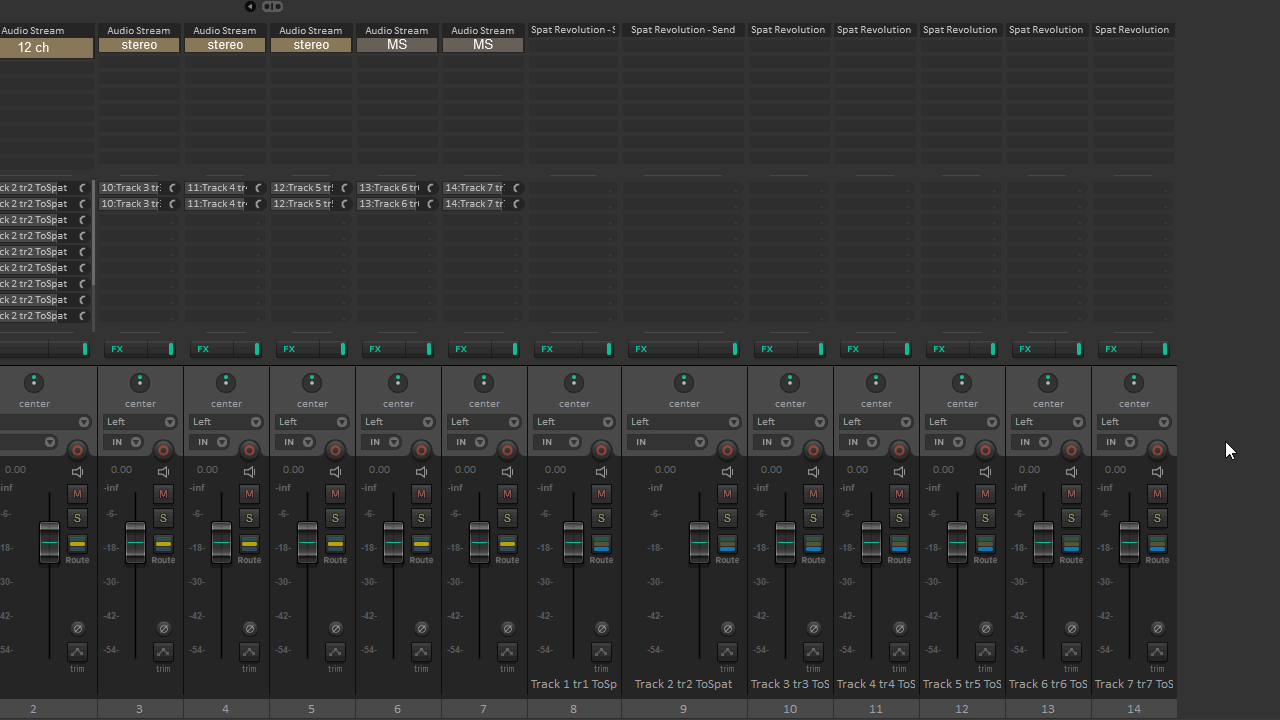The image size is (1280, 720).
Task: Mute Track 7 tr7 channel strip
Action: (1157, 494)
